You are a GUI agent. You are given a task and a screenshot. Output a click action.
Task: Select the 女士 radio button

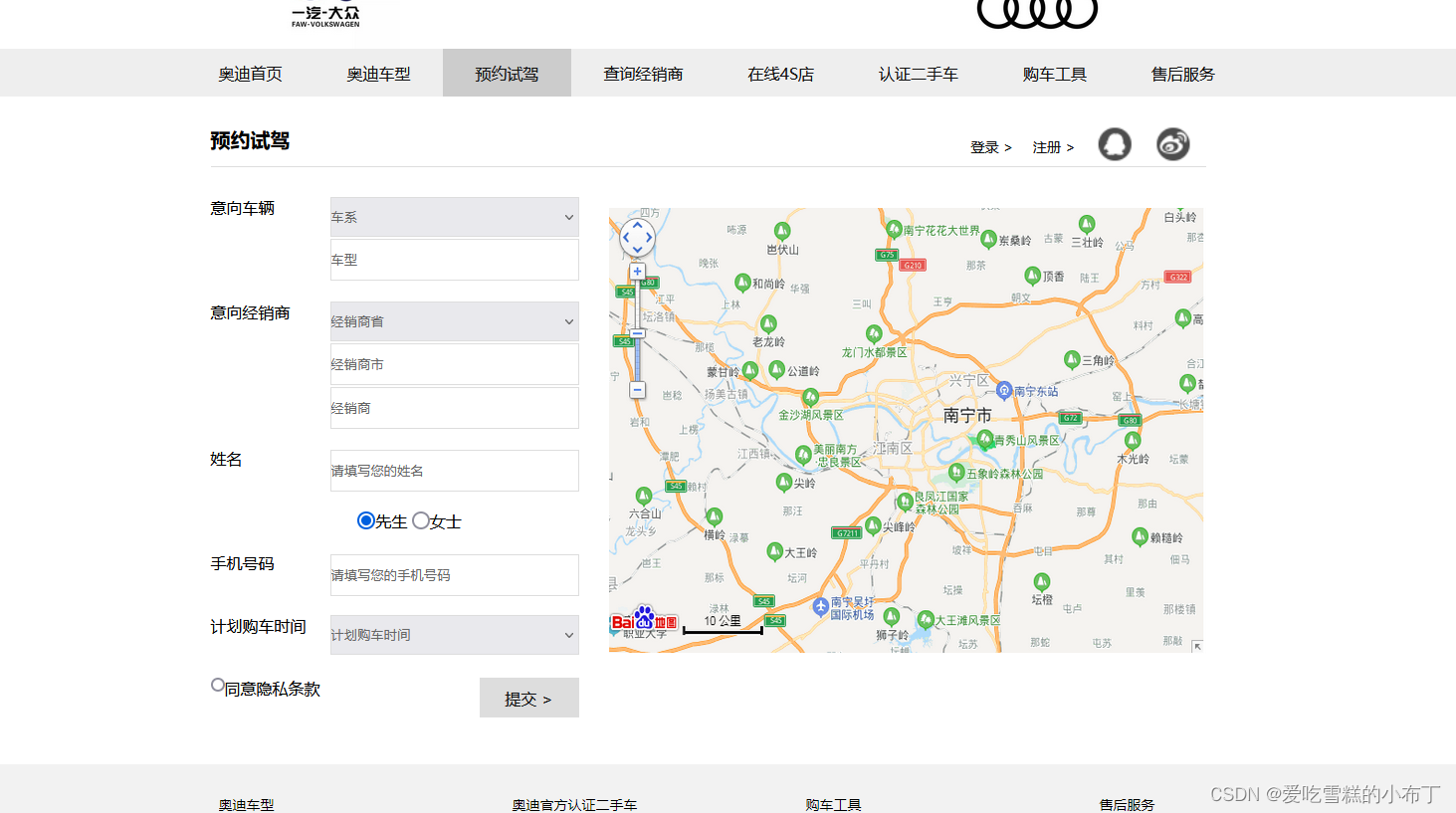421,520
